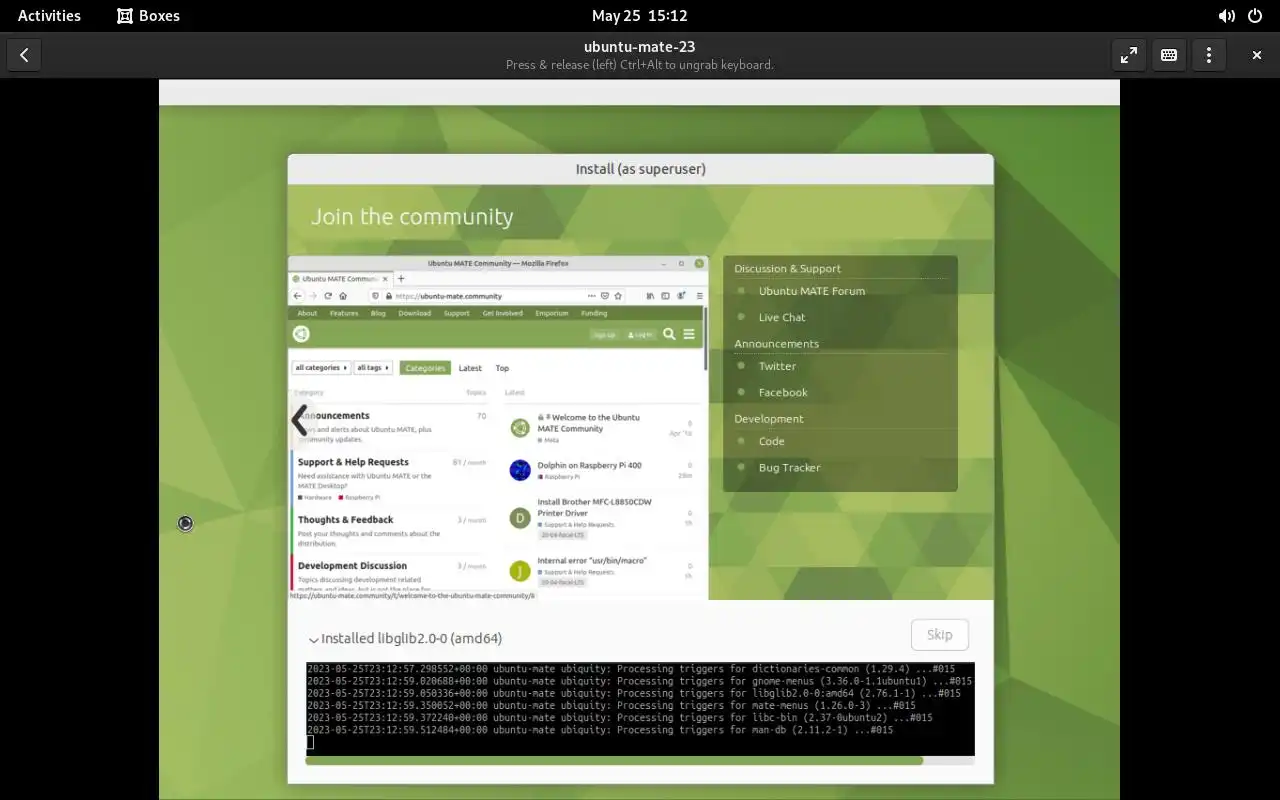1280x800 pixels.
Task: Click the log line mentioning man-db
Action: pyautogui.click(x=600, y=730)
